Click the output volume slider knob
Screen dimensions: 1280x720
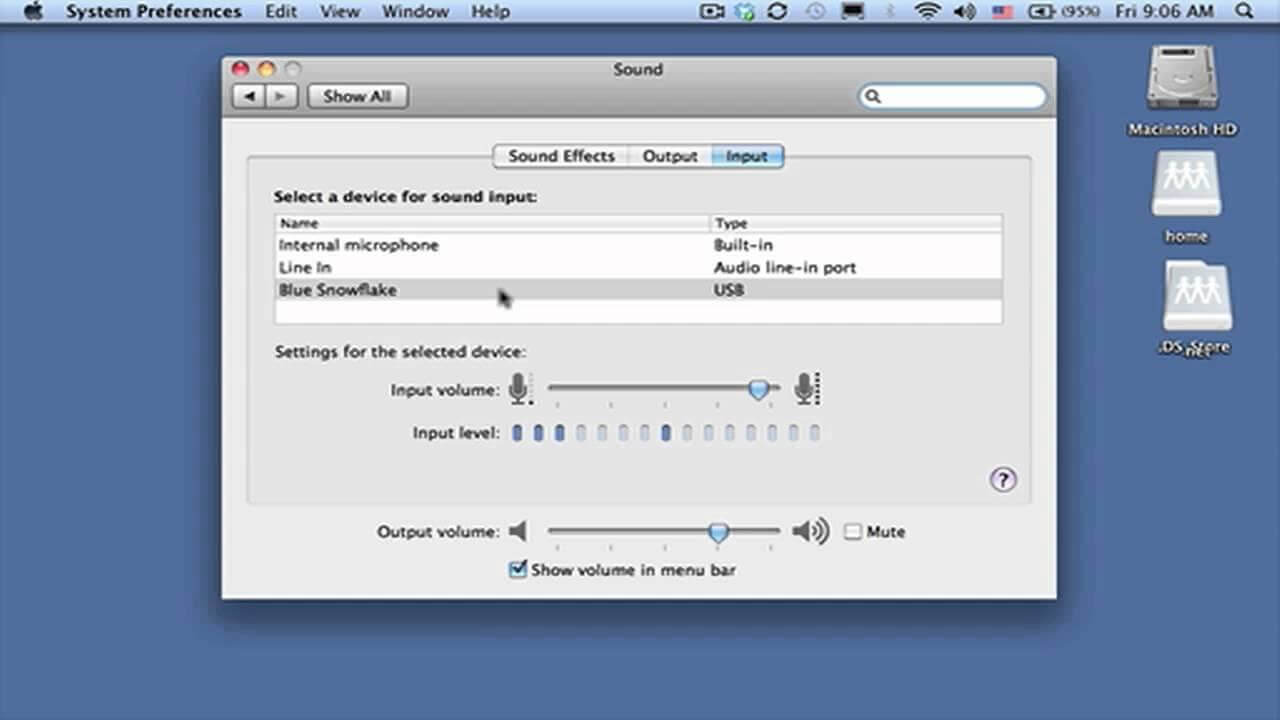(718, 532)
